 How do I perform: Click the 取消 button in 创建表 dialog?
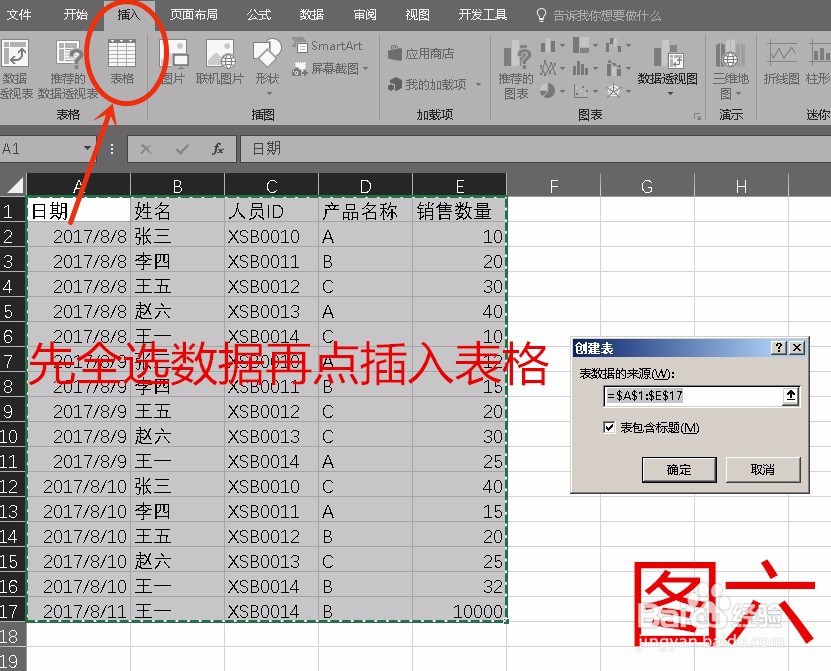[x=764, y=469]
